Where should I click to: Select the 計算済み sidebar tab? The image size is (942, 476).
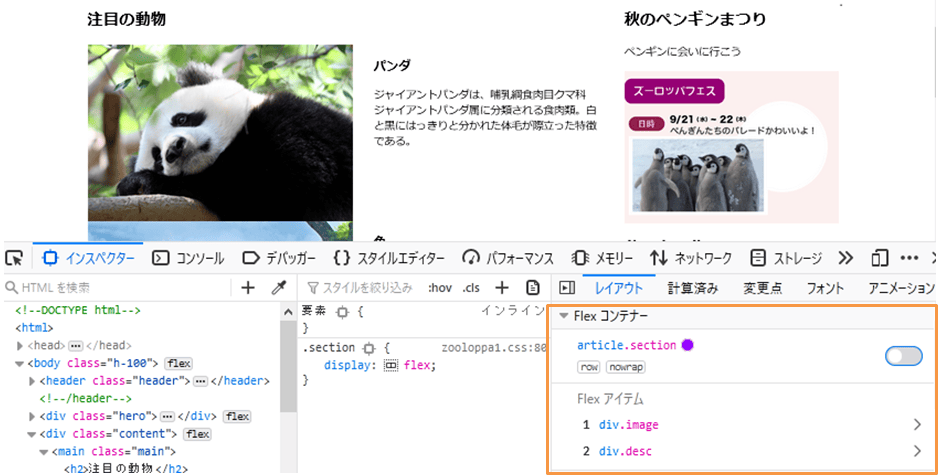coord(693,288)
